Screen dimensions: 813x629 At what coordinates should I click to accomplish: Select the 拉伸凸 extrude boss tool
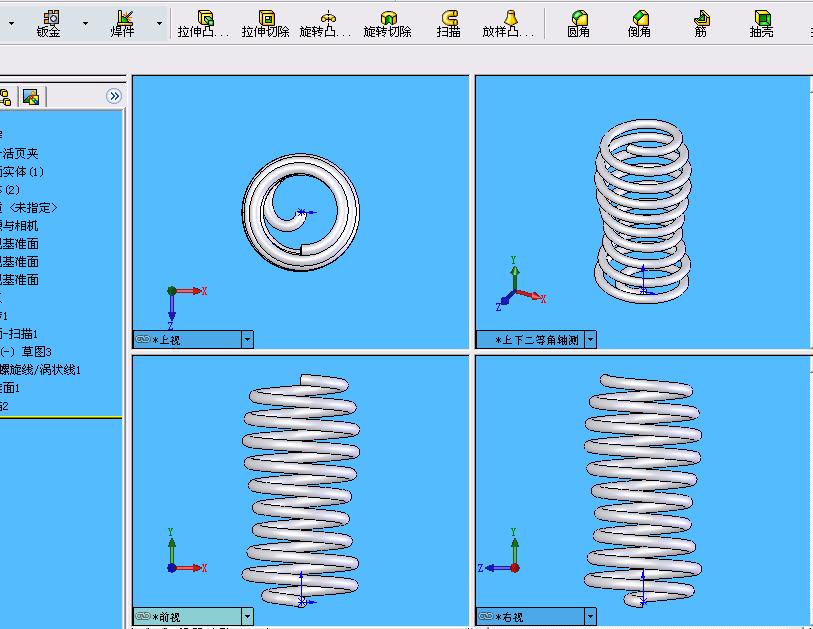click(x=203, y=24)
